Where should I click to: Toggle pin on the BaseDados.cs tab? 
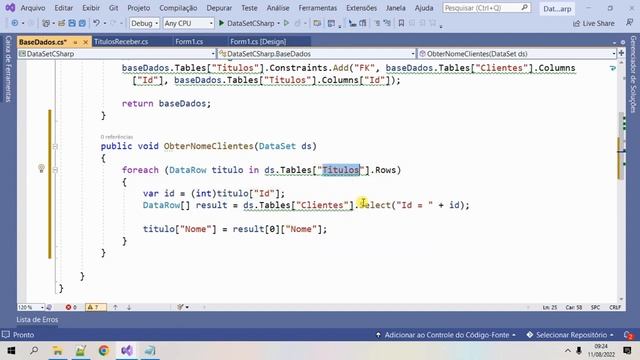tap(75, 42)
